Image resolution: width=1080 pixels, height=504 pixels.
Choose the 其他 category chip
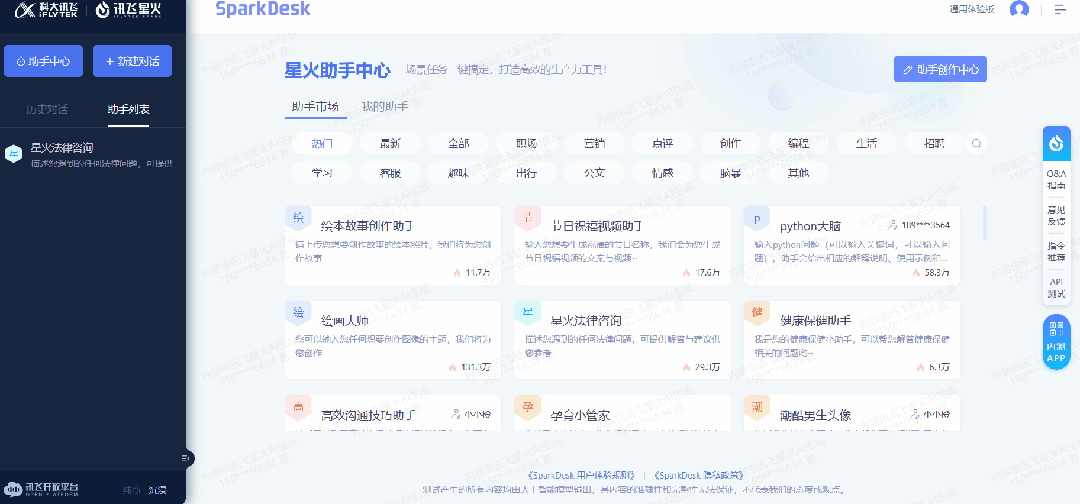tap(798, 173)
